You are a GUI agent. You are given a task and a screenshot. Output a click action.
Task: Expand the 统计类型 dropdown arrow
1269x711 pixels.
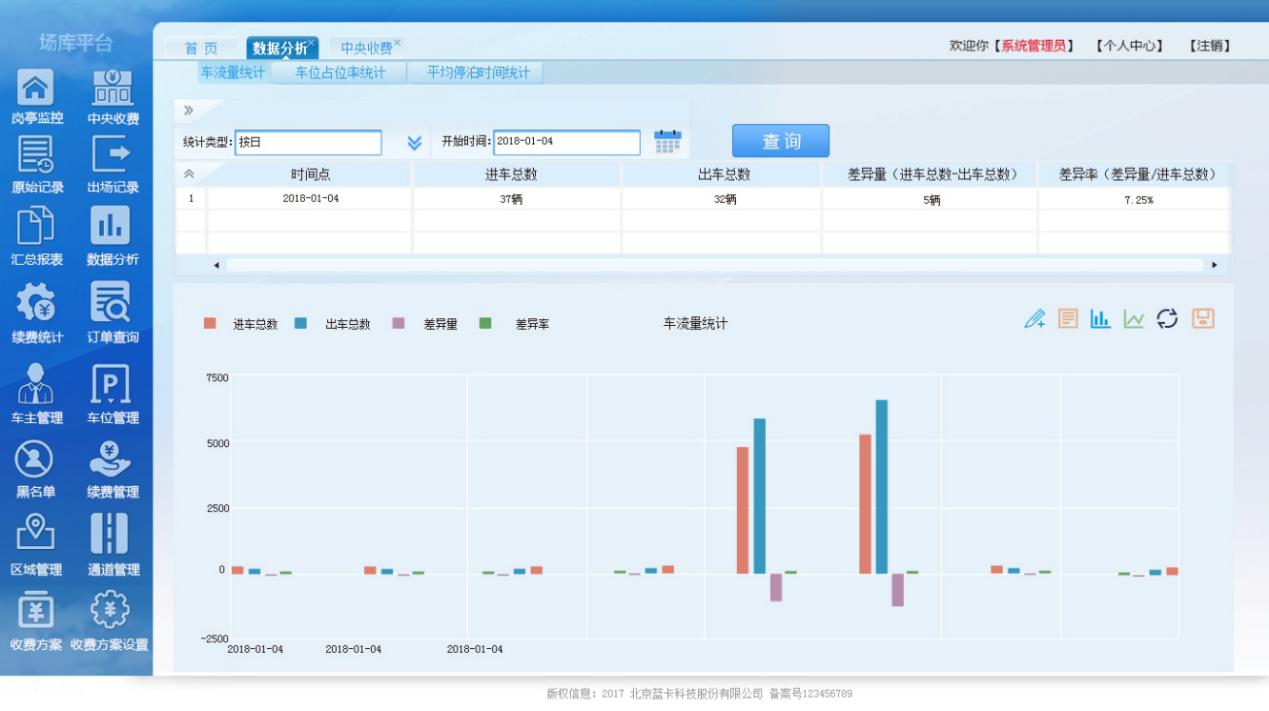[x=414, y=143]
